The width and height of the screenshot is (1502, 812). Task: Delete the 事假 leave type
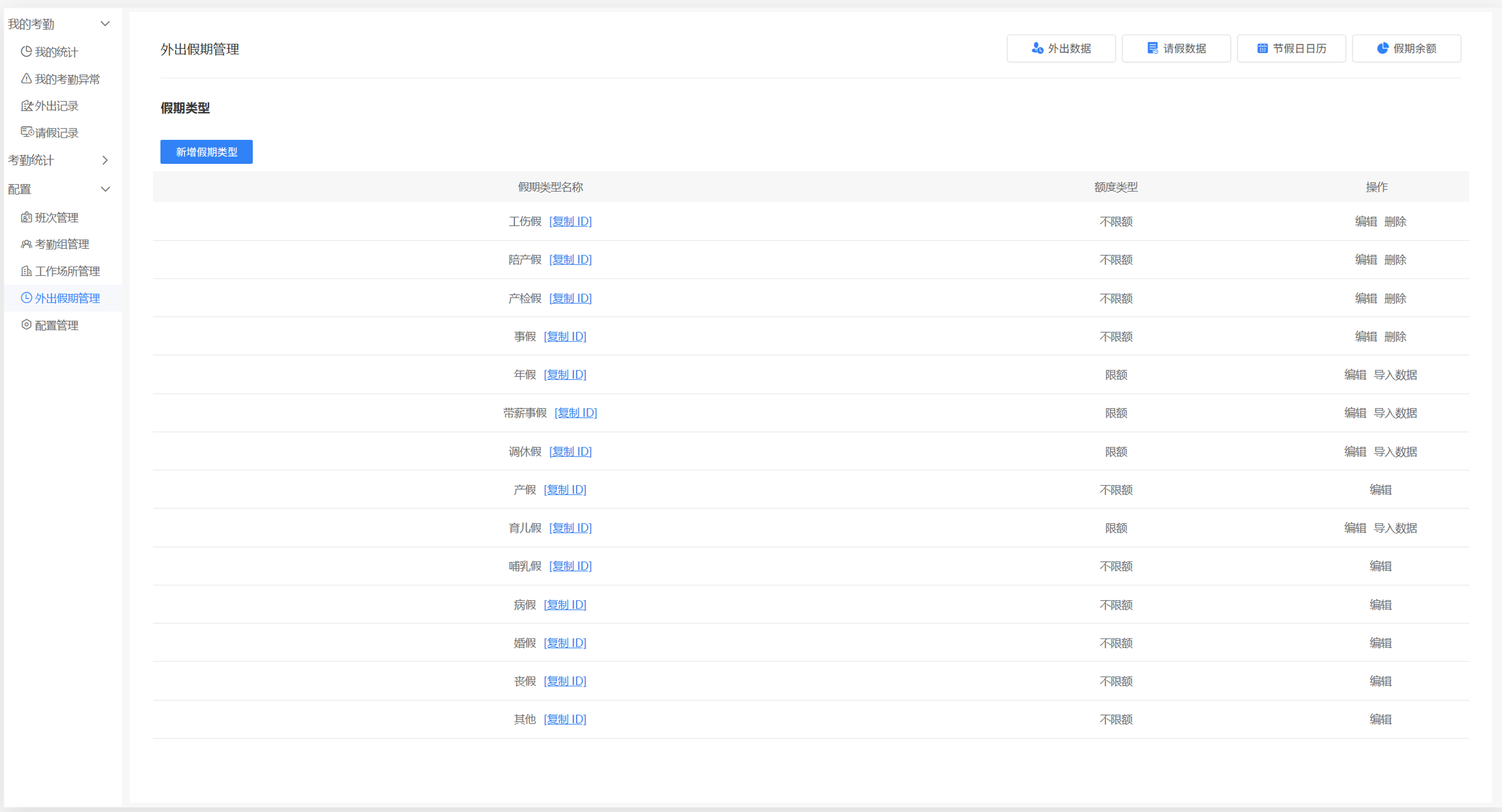click(x=1395, y=337)
